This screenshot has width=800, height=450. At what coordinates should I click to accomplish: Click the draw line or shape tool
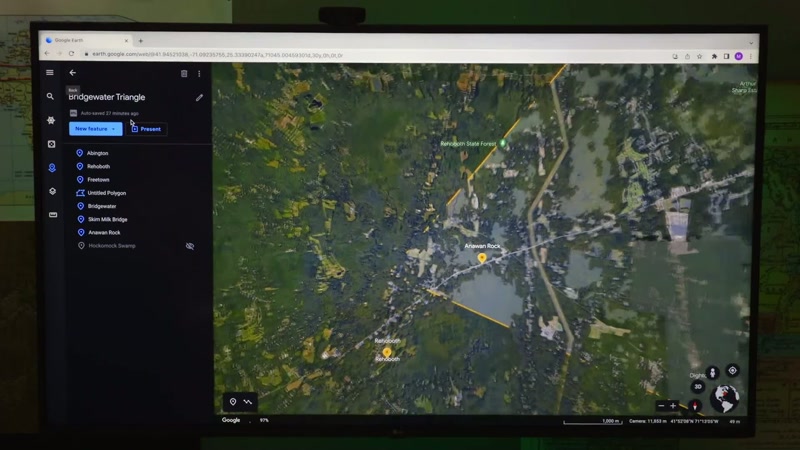tap(248, 402)
